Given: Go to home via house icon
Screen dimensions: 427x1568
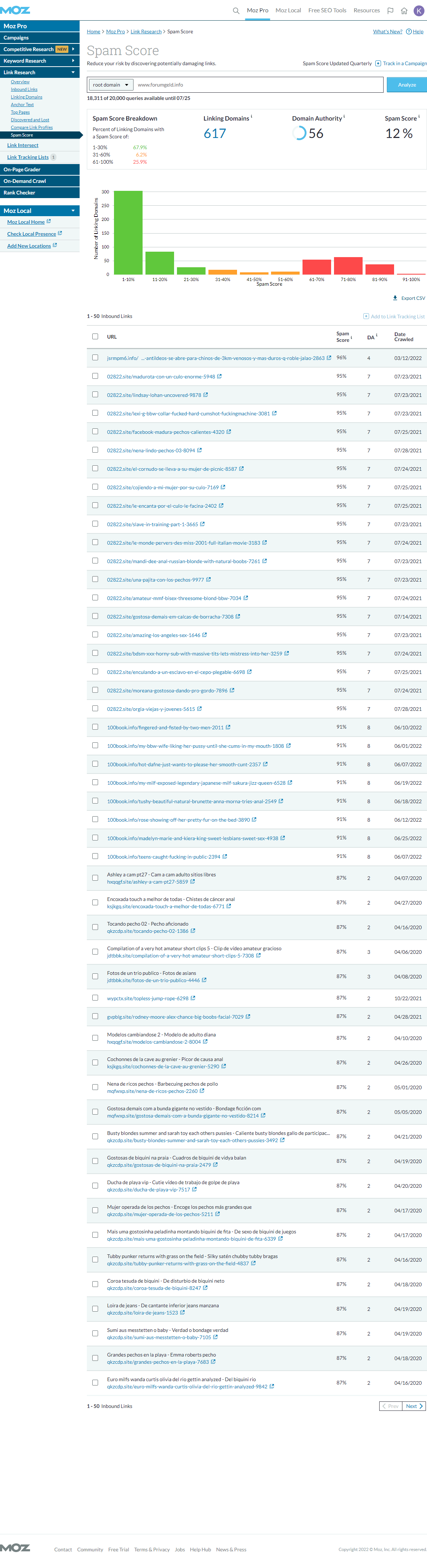Looking at the screenshot, I should click(x=404, y=11).
